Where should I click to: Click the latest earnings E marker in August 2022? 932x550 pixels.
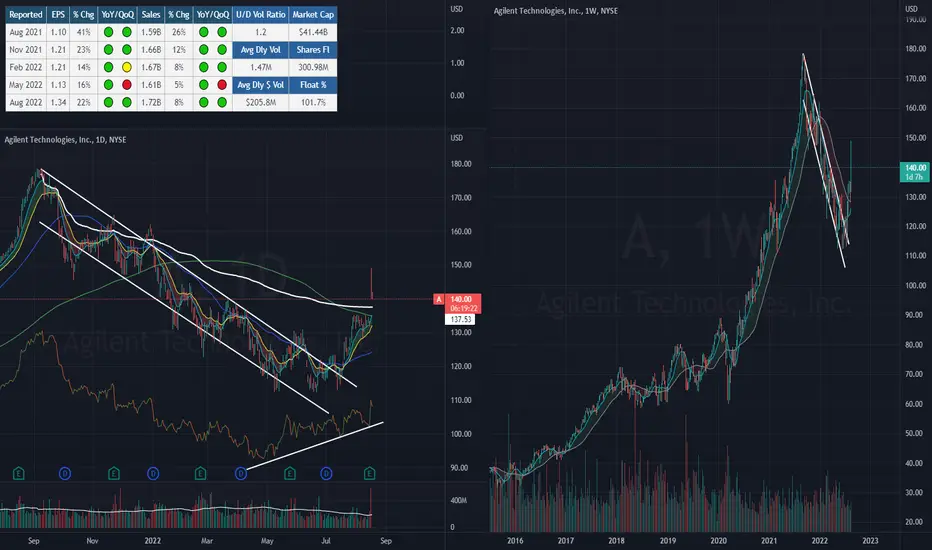pos(370,473)
